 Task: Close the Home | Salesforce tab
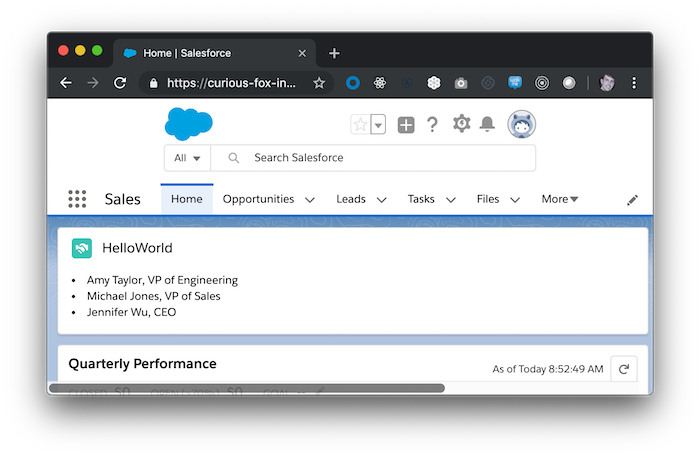pyautogui.click(x=302, y=54)
